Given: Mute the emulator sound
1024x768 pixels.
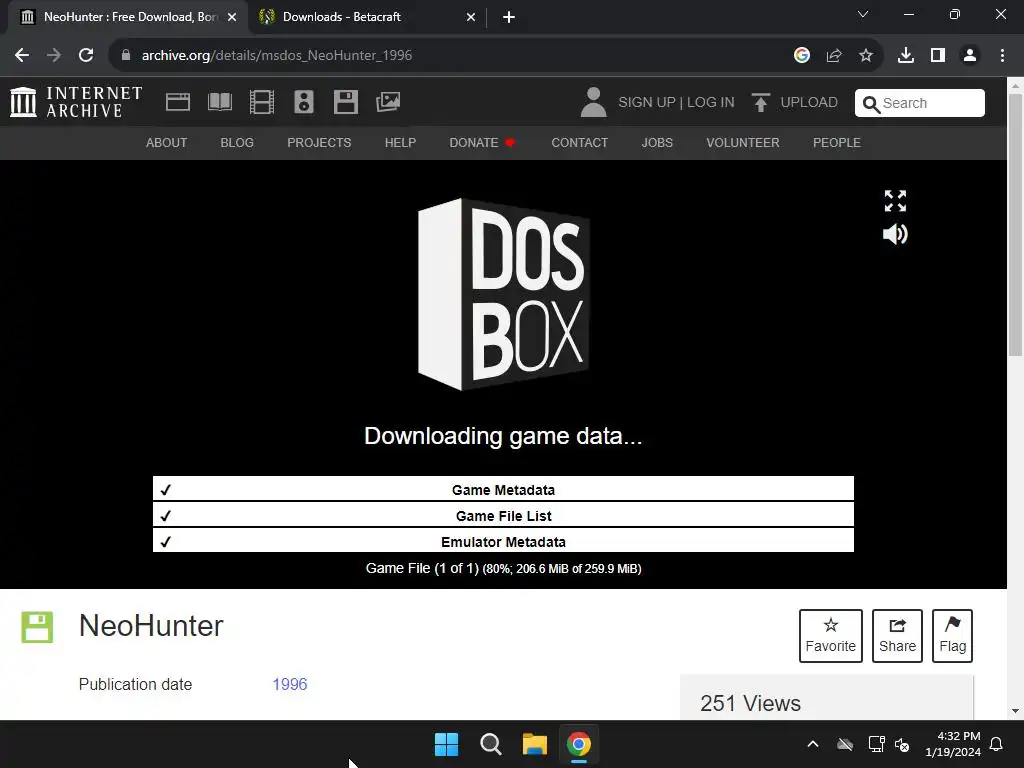Looking at the screenshot, I should tap(895, 234).
